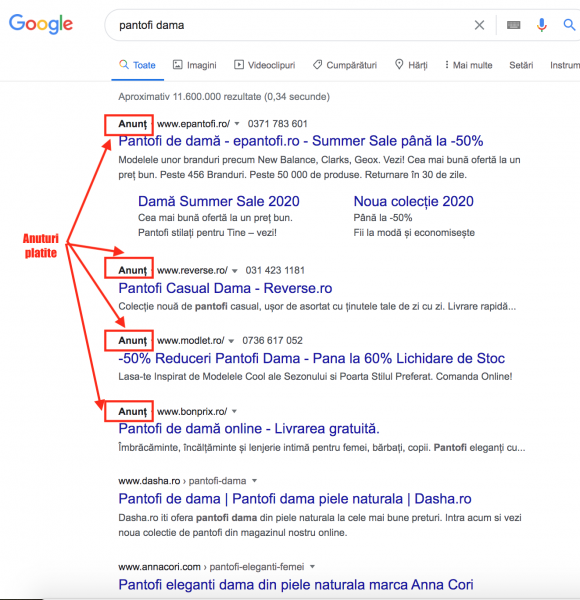The width and height of the screenshot is (580, 600).
Task: Open the on-screen keyboard icon
Action: point(513,25)
